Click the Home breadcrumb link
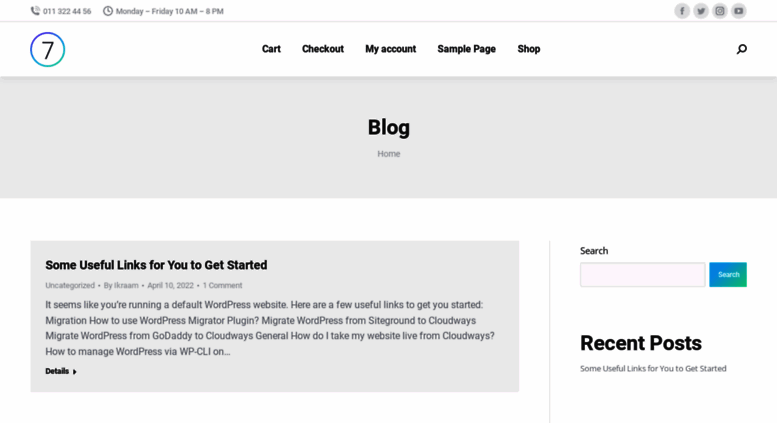This screenshot has width=777, height=423. [388, 154]
